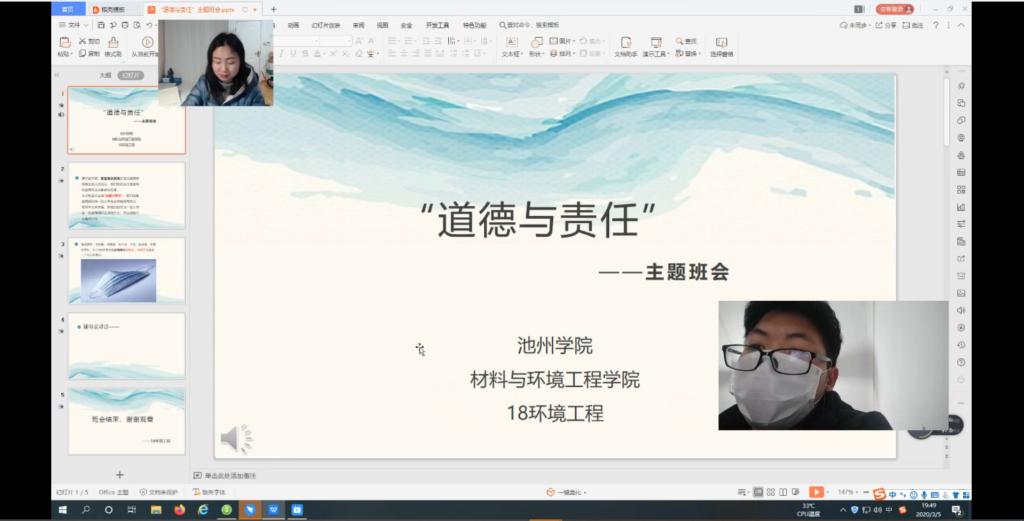Open the Slide Show ribbon tab
Image resolution: width=1024 pixels, height=521 pixels.
pyautogui.click(x=328, y=25)
